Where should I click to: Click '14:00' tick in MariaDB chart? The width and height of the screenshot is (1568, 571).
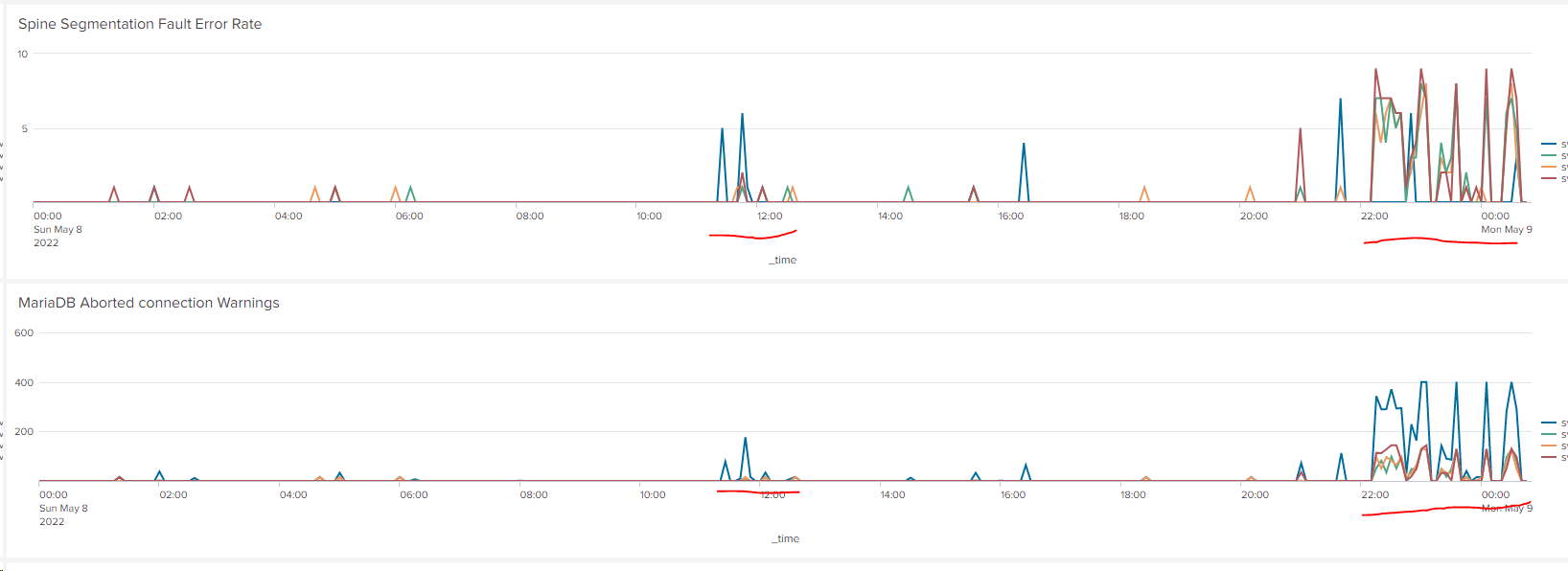coord(892,494)
